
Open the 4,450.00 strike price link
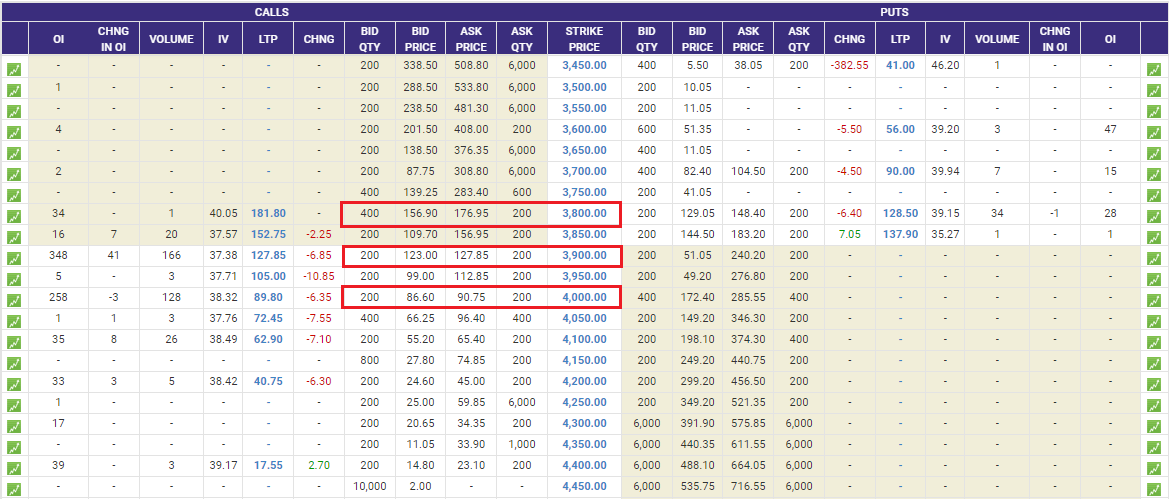point(584,486)
